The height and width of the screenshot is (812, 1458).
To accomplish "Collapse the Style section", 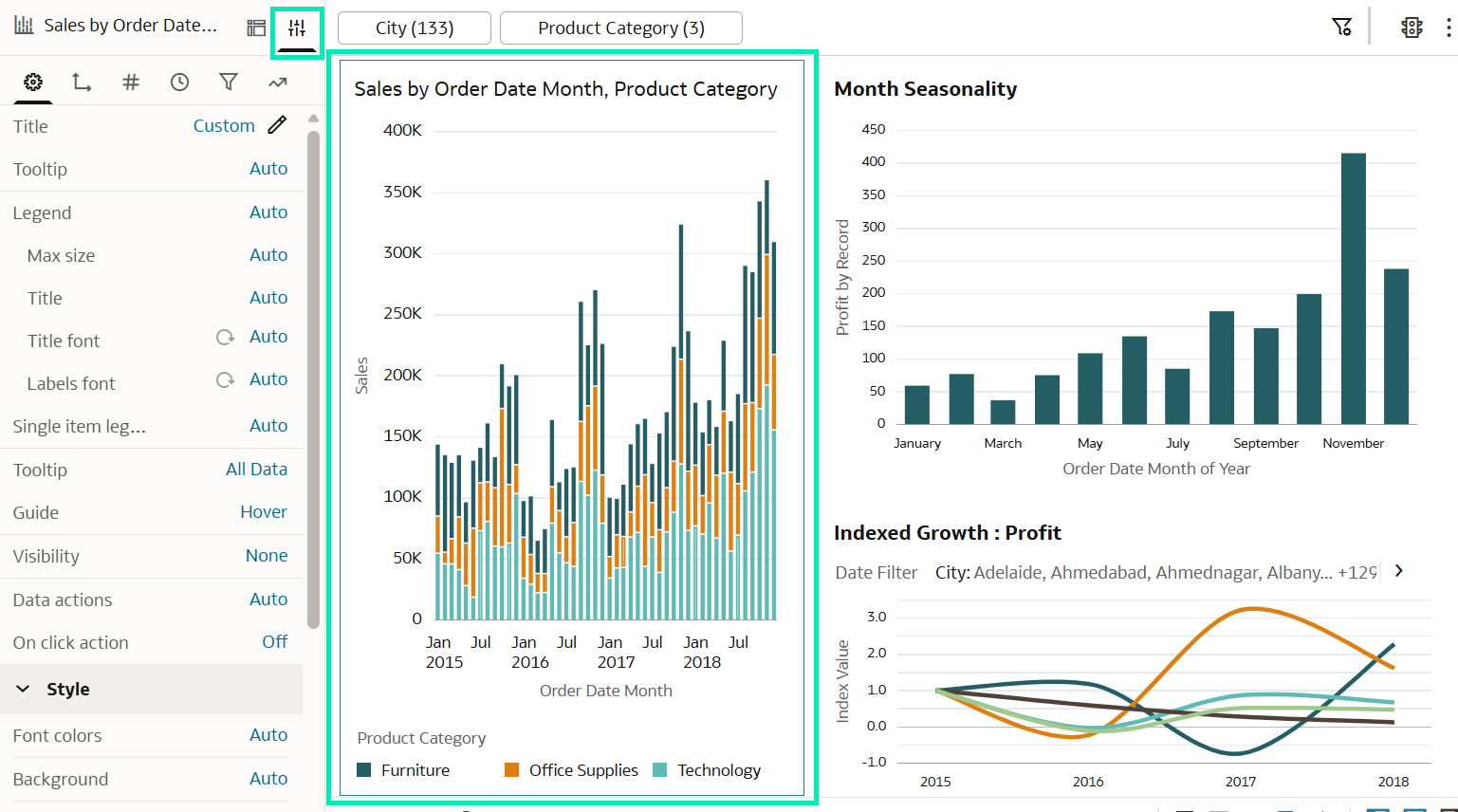I will point(24,689).
